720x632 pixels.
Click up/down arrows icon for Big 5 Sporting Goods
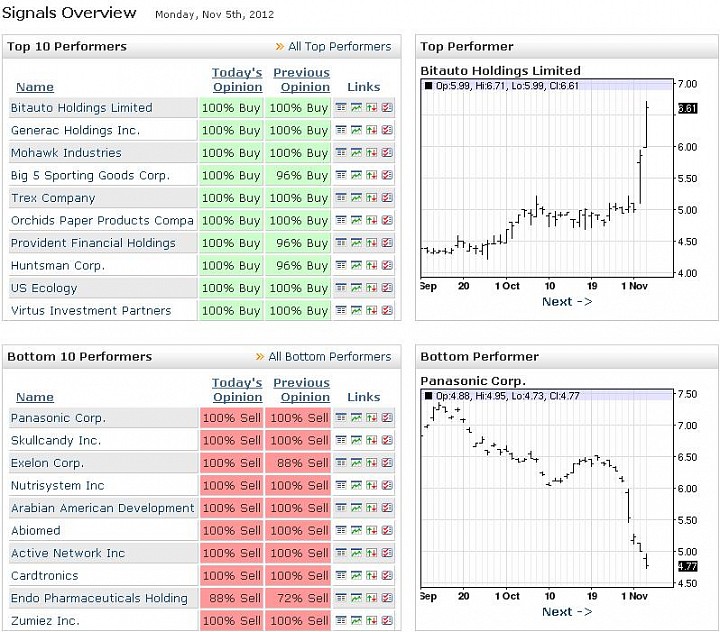[371, 175]
